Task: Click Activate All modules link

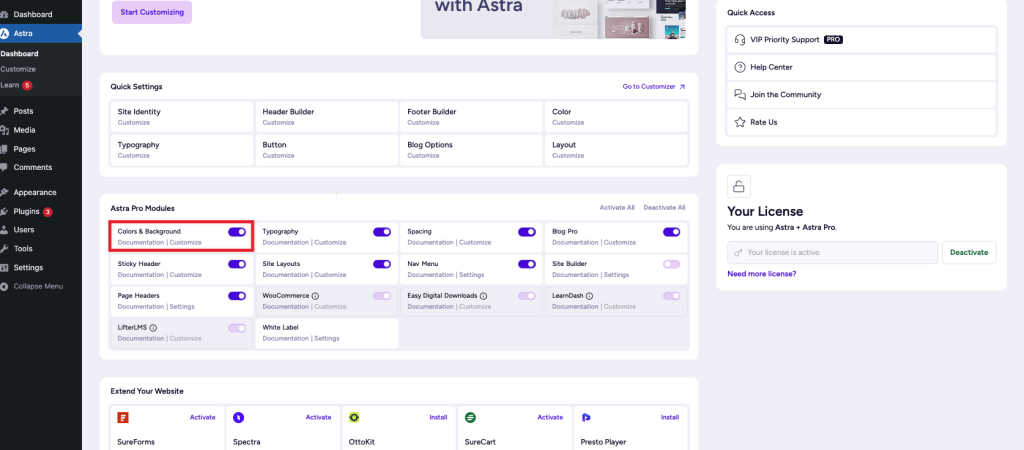Action: pos(616,208)
